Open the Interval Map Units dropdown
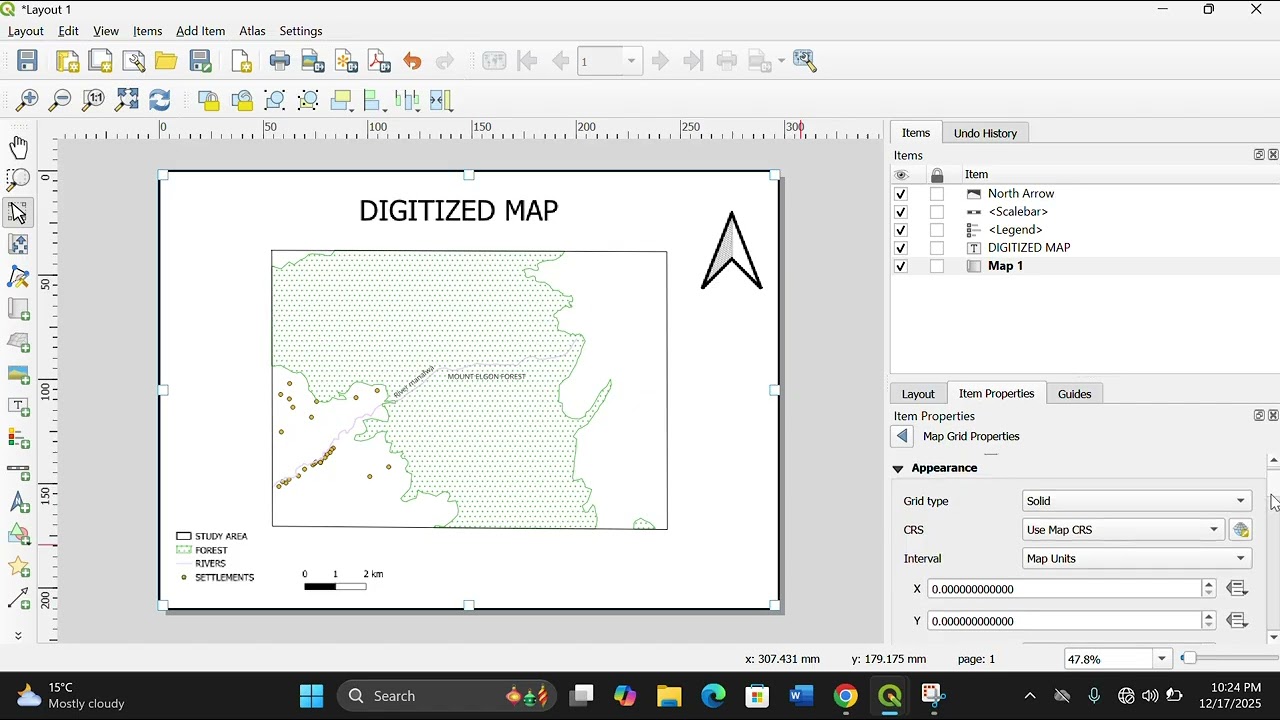Screen dimensions: 1280x720 [1137, 559]
